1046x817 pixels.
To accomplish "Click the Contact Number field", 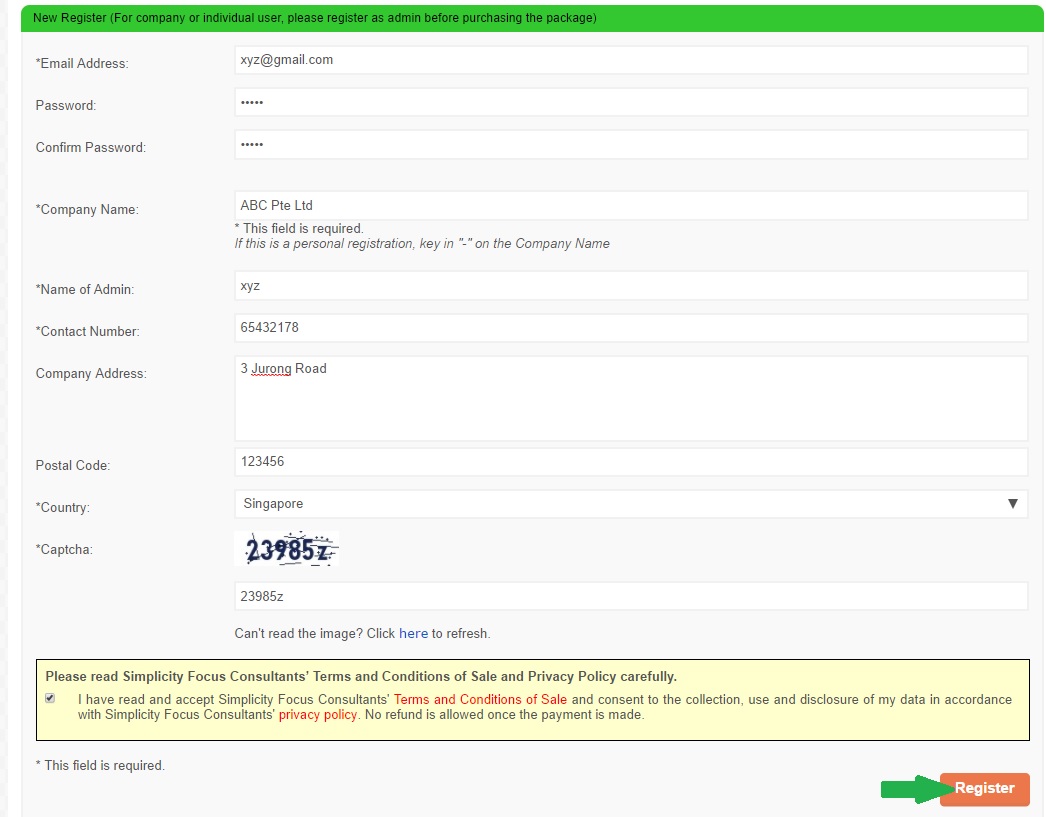I will [630, 327].
